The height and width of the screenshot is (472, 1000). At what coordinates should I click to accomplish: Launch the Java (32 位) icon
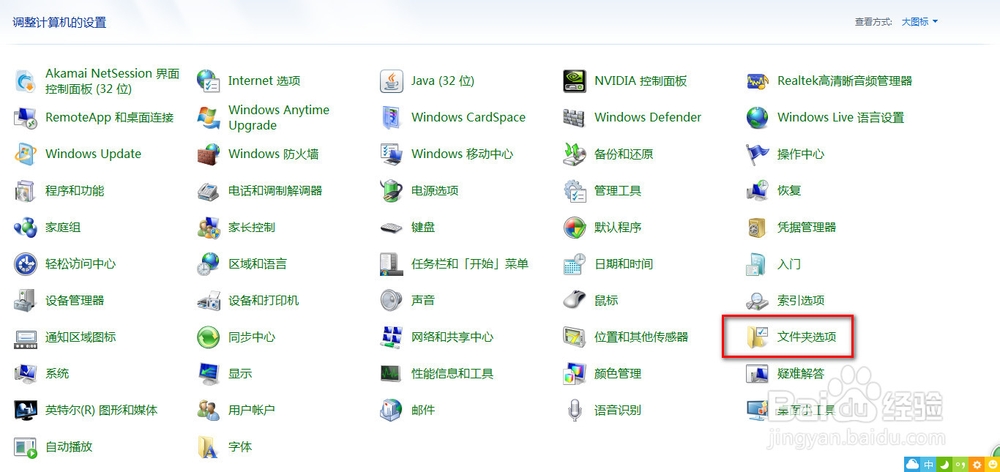coord(392,81)
